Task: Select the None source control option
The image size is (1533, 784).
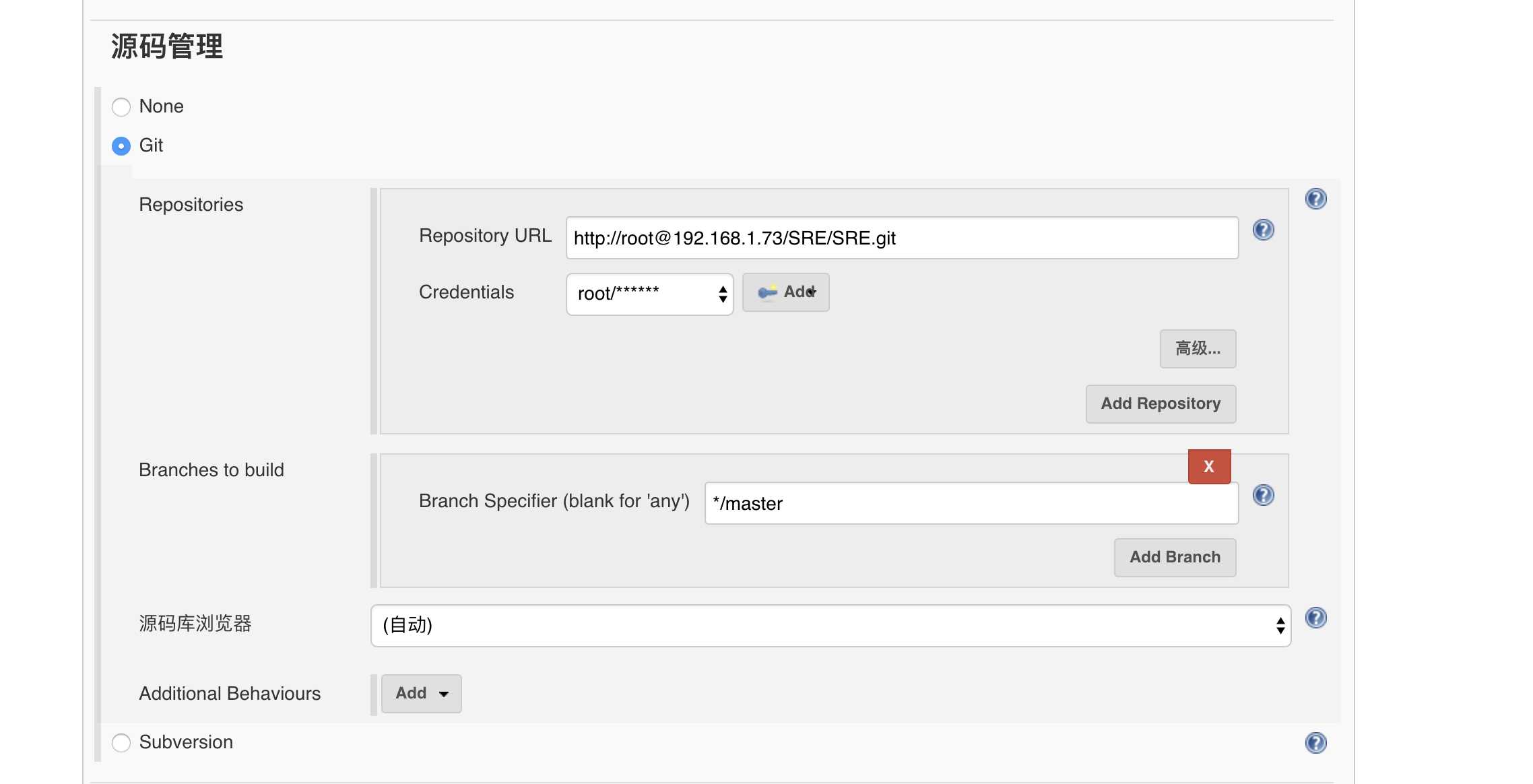Action: pyautogui.click(x=121, y=107)
